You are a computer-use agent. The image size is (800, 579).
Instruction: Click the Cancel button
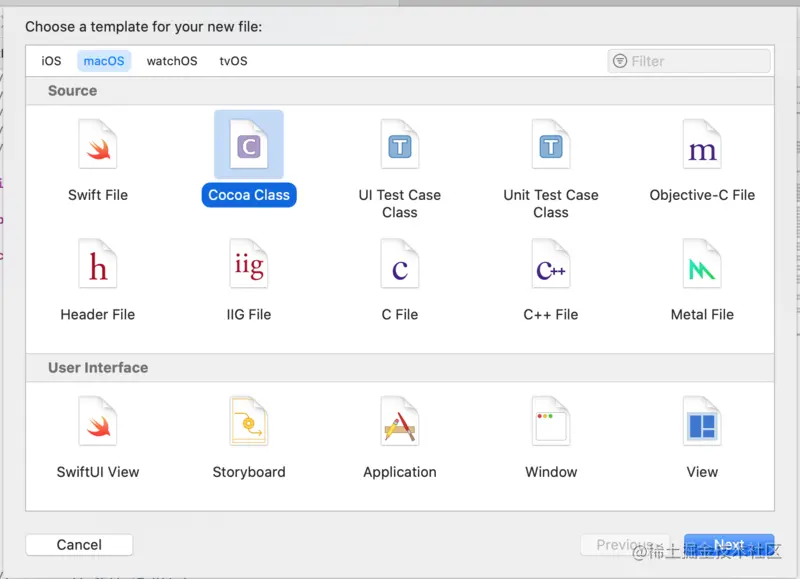click(x=79, y=545)
